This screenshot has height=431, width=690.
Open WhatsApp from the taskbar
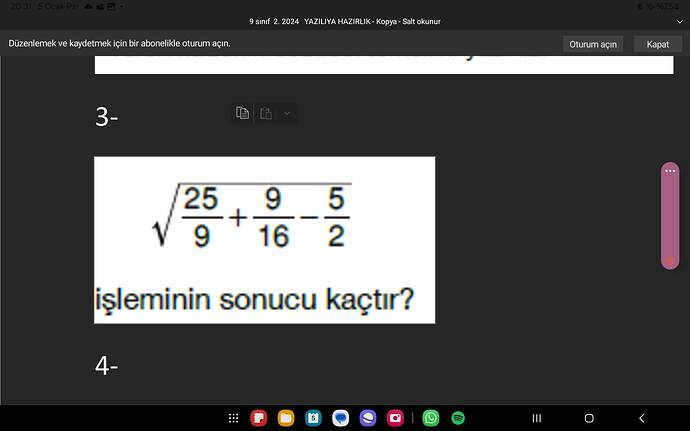[x=431, y=418]
